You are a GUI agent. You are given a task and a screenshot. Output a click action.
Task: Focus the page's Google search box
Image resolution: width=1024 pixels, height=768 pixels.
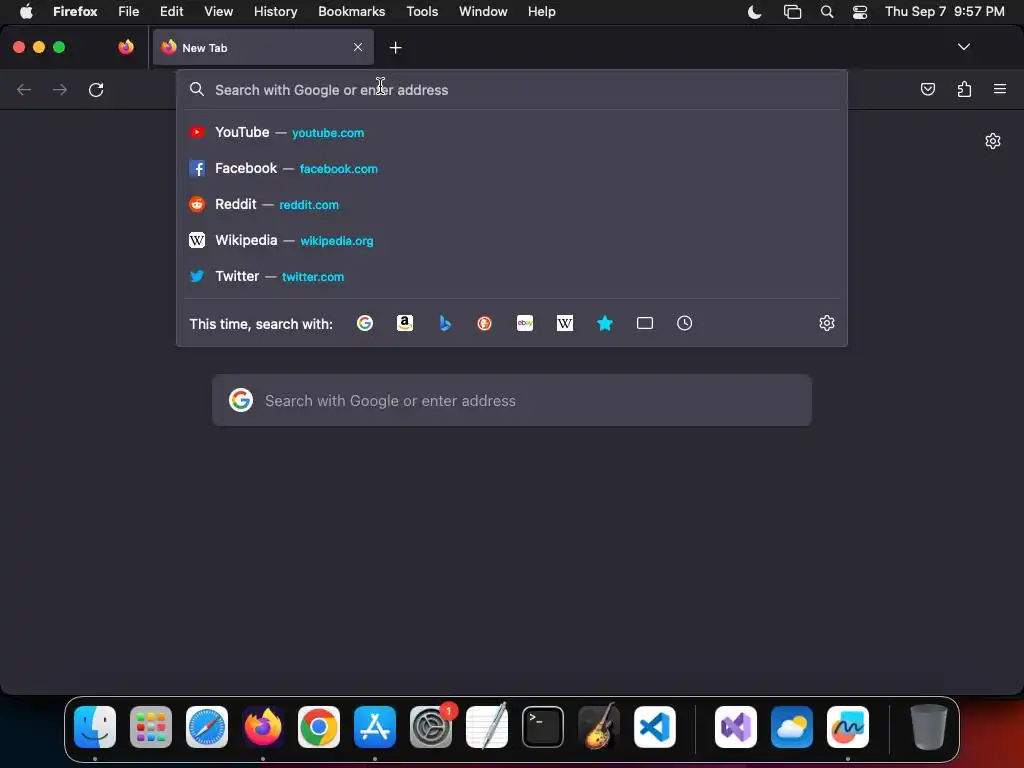pyautogui.click(x=512, y=400)
